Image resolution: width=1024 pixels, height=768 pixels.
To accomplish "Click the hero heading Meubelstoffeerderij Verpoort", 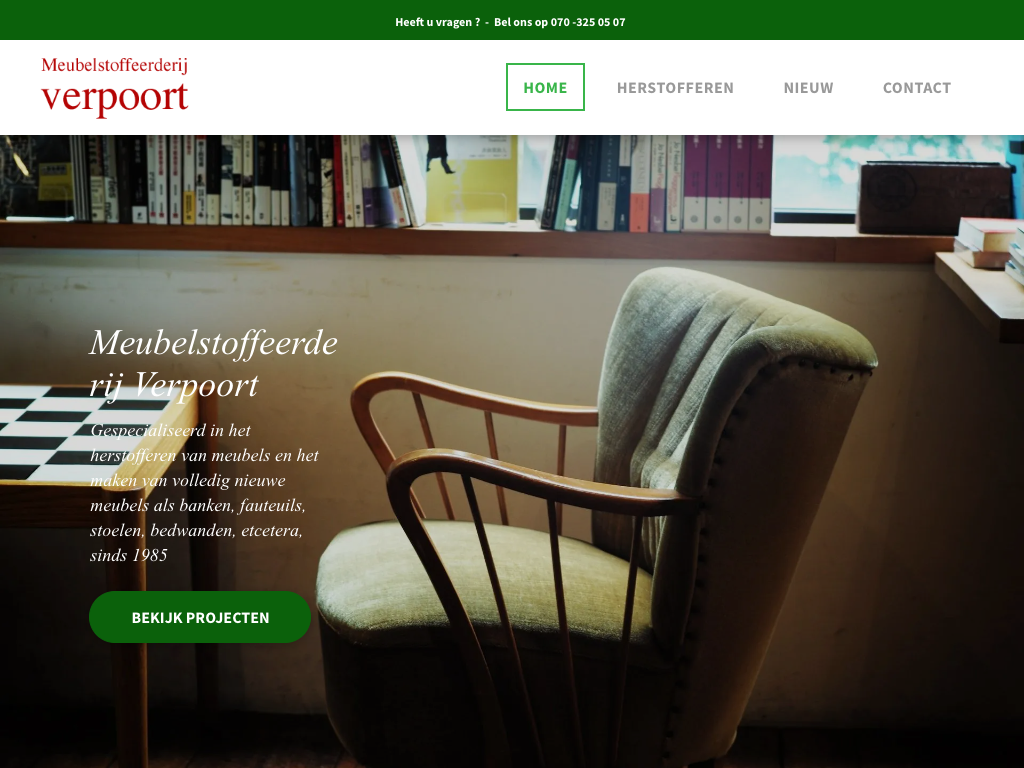I will 214,363.
